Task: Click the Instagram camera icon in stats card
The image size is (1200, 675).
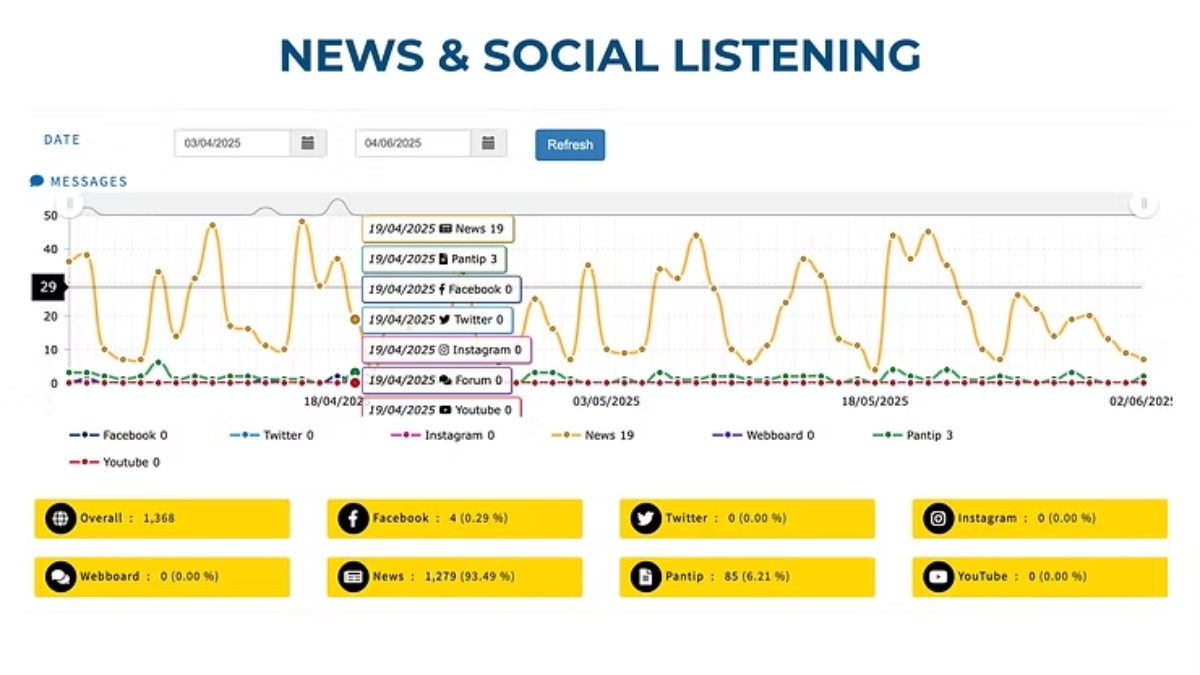Action: tap(938, 519)
